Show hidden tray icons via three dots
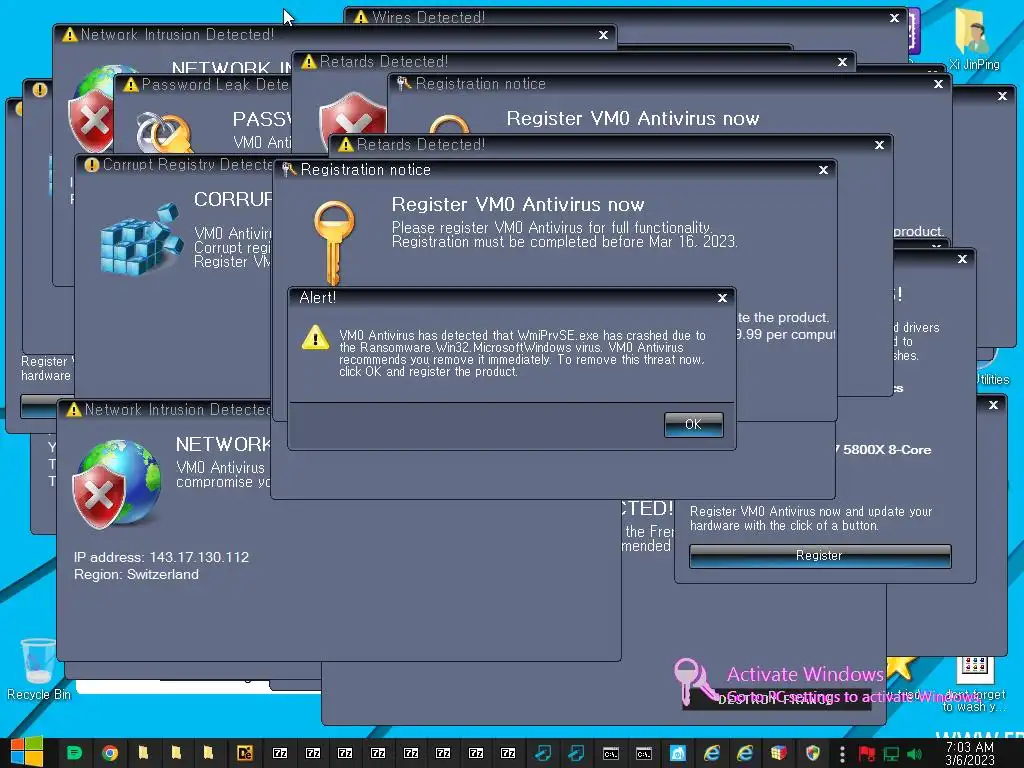This screenshot has width=1024, height=768. [842, 754]
